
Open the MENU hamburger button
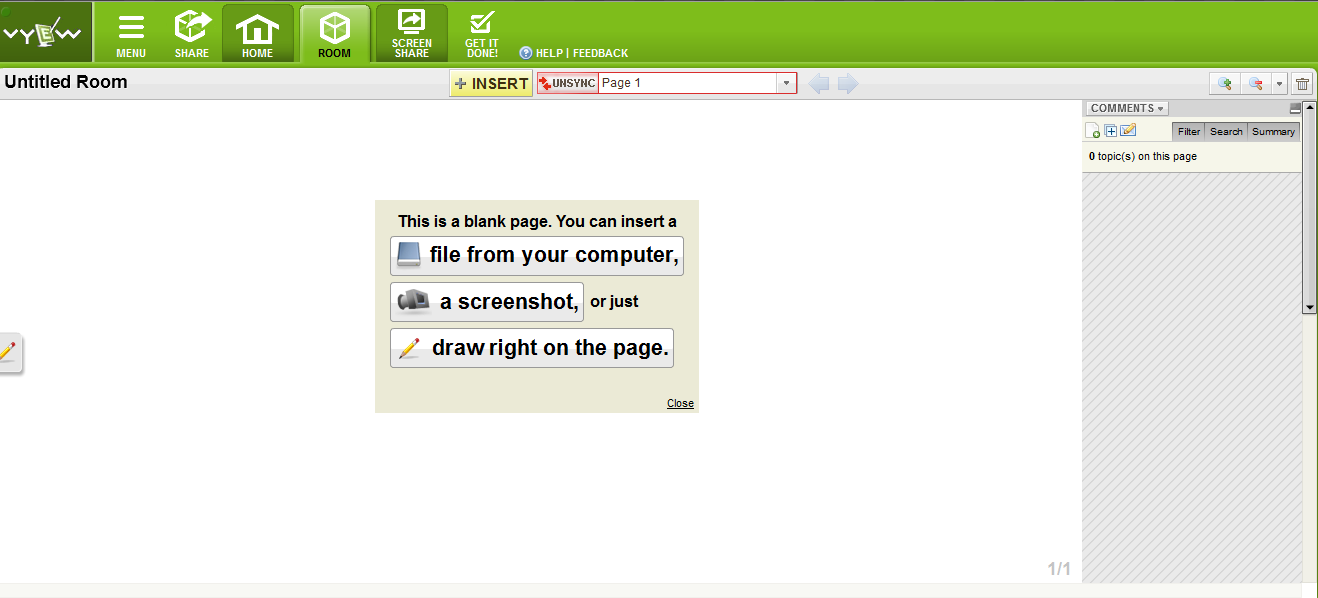(131, 36)
